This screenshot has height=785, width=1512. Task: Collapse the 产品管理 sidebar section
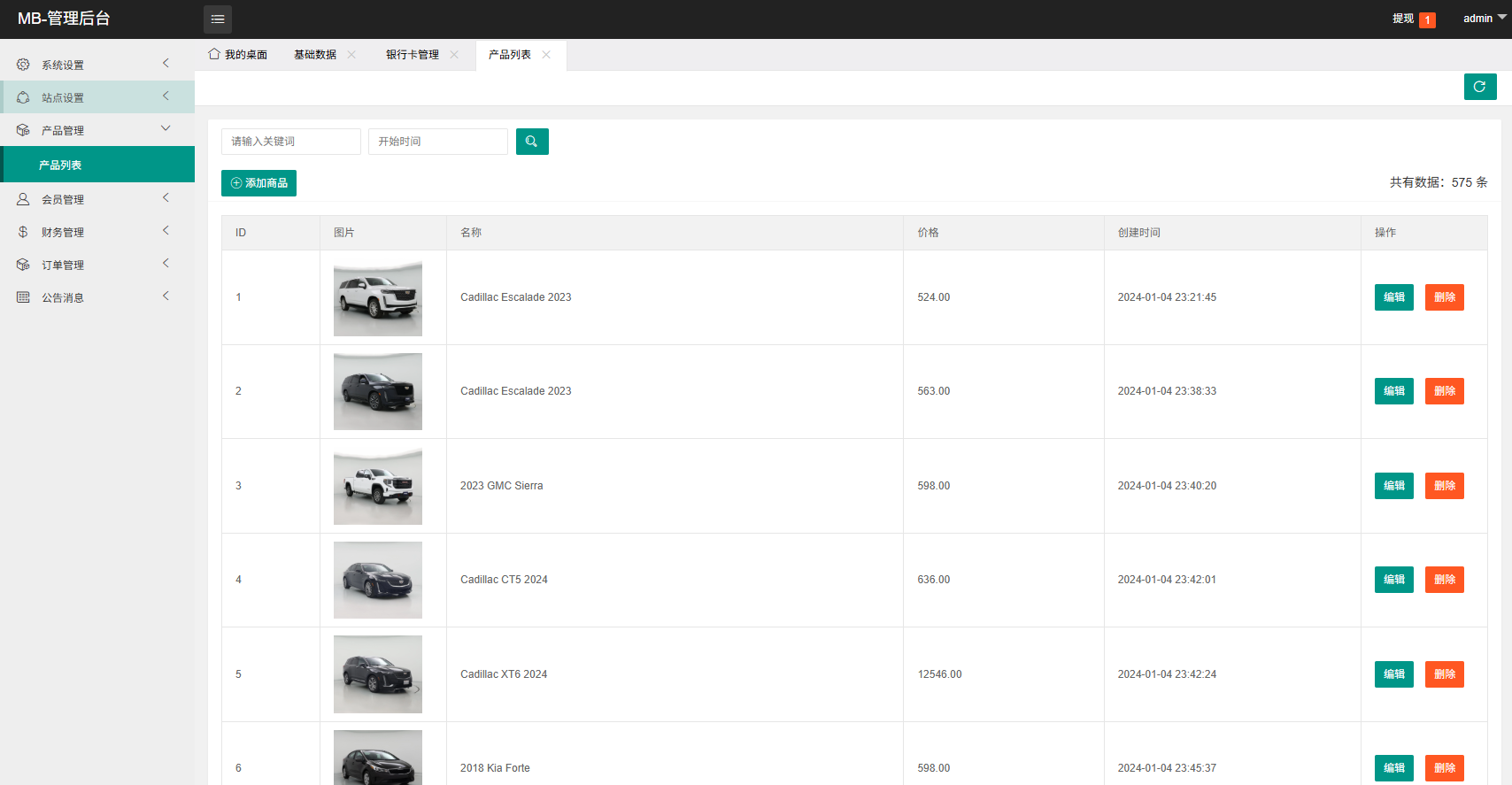[166, 129]
